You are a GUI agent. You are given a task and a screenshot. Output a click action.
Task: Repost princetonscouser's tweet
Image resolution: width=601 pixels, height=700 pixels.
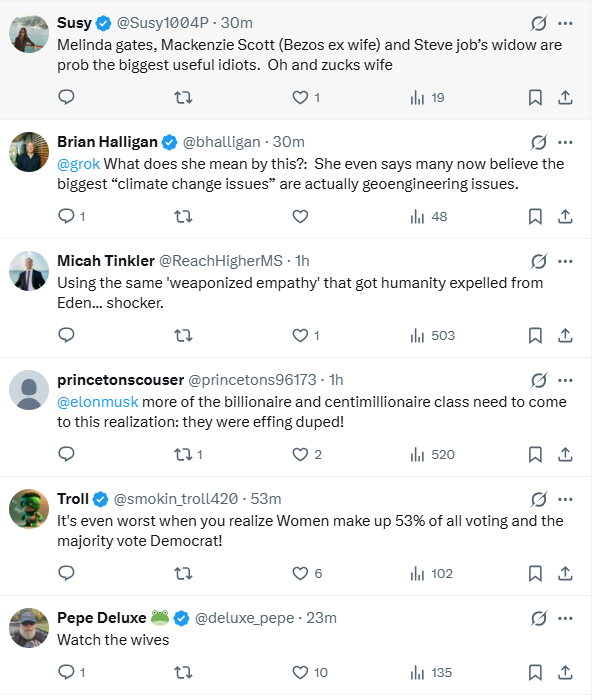click(184, 454)
